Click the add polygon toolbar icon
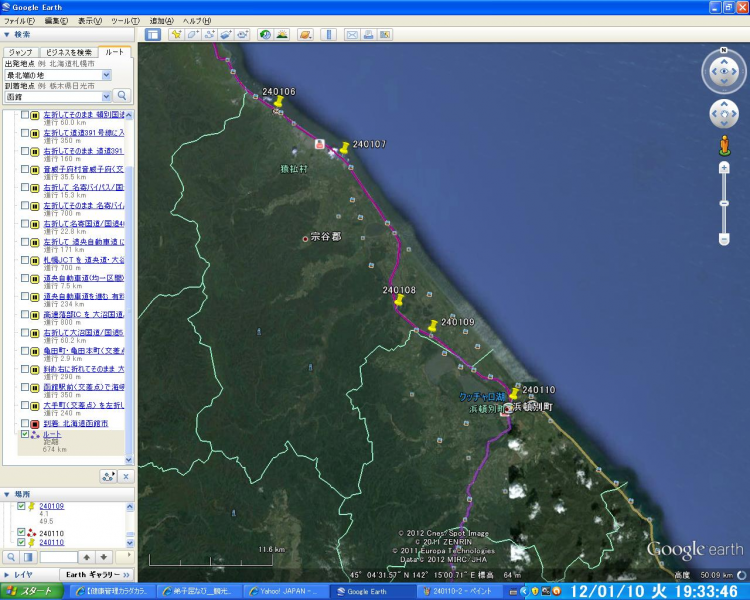 coord(193,34)
